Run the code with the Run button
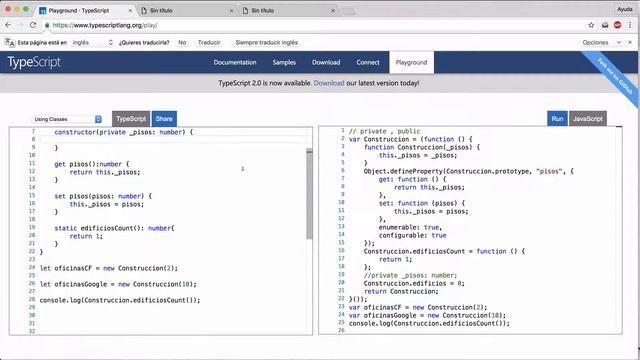Viewport: 640px width, 360px height. click(x=557, y=119)
